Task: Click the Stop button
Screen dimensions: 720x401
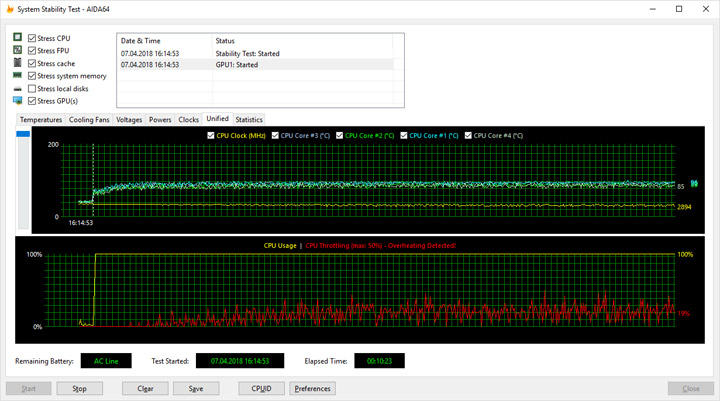Action: (x=79, y=389)
